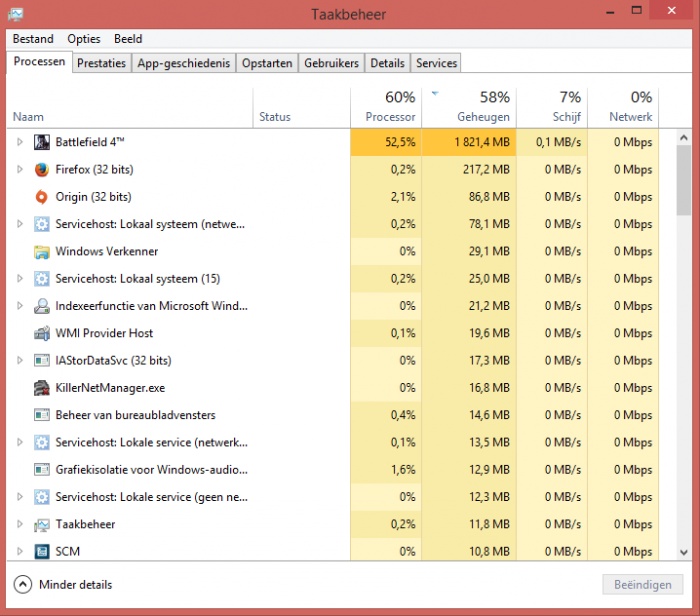Click gear icon of Servicehost: Lokale service (netwerk...
The width and height of the screenshot is (700, 616).
42,442
